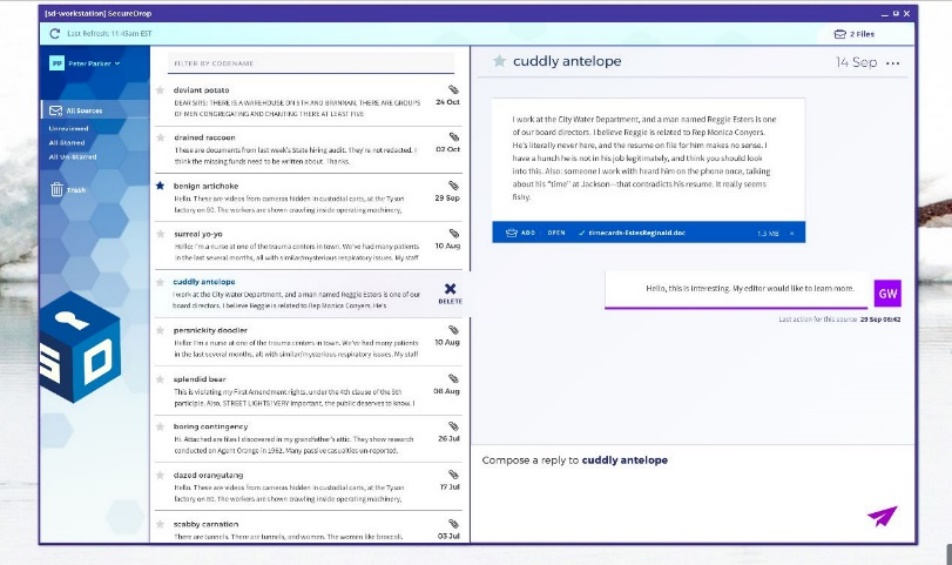This screenshot has width=952, height=565.
Task: Open the benign artichoke conversation
Action: click(x=308, y=198)
